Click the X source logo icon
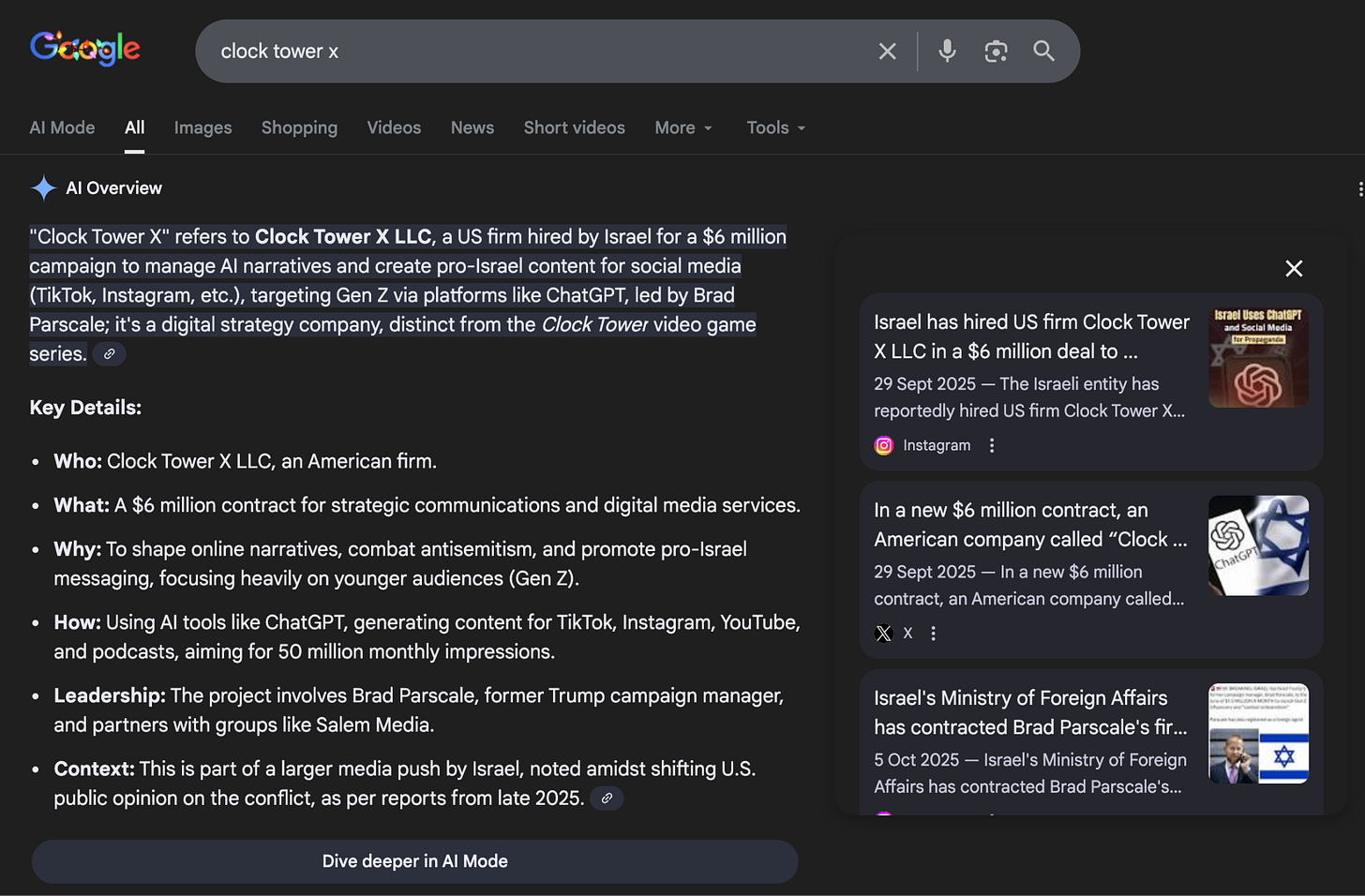 (x=883, y=634)
